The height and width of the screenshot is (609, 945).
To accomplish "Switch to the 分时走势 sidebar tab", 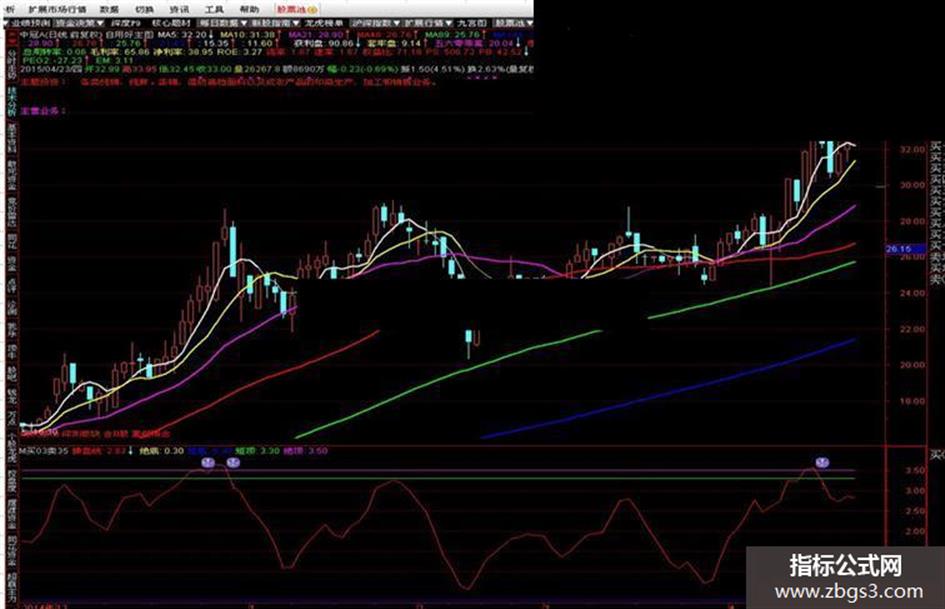I will pyautogui.click(x=12, y=65).
